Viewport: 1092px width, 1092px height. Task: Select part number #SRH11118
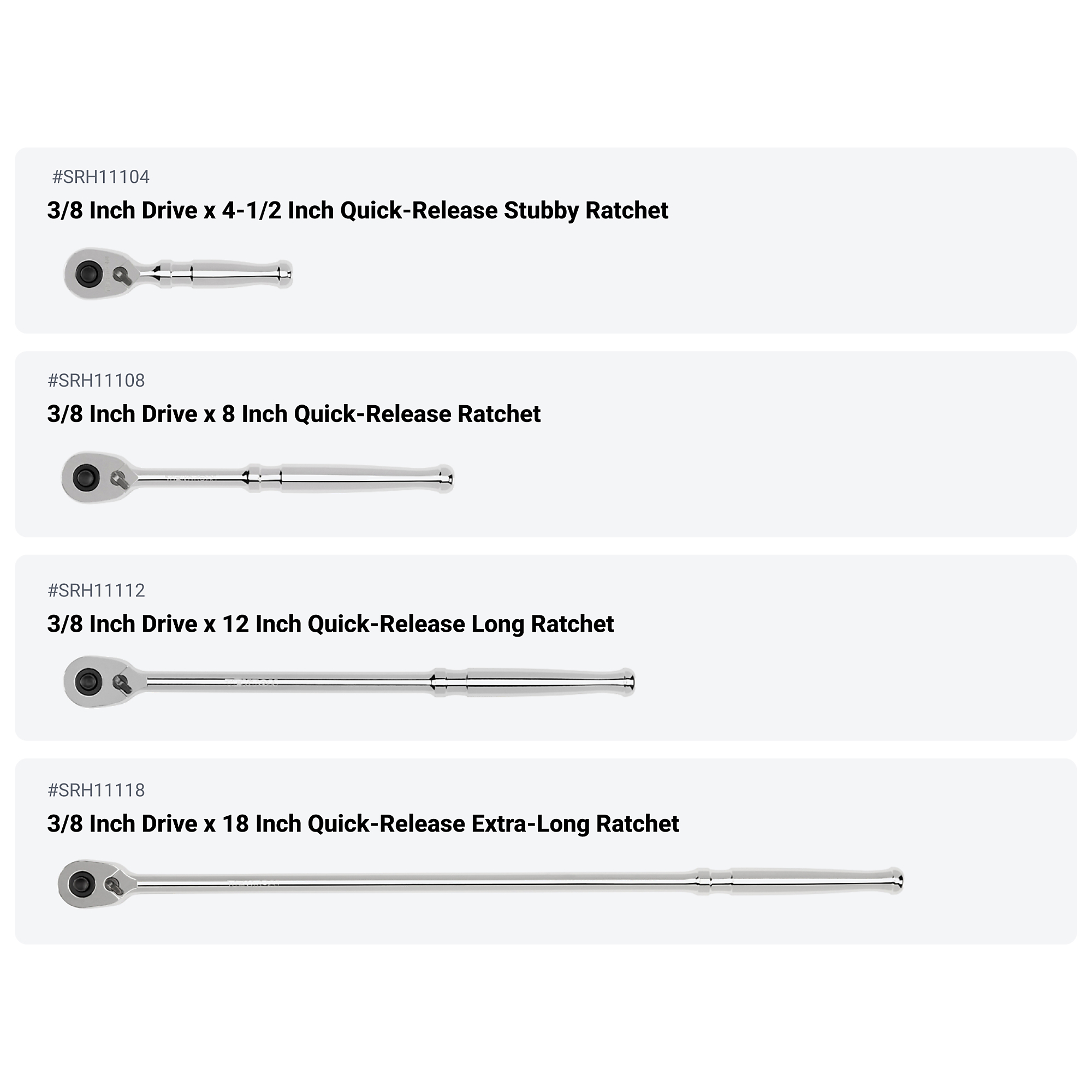click(x=96, y=790)
